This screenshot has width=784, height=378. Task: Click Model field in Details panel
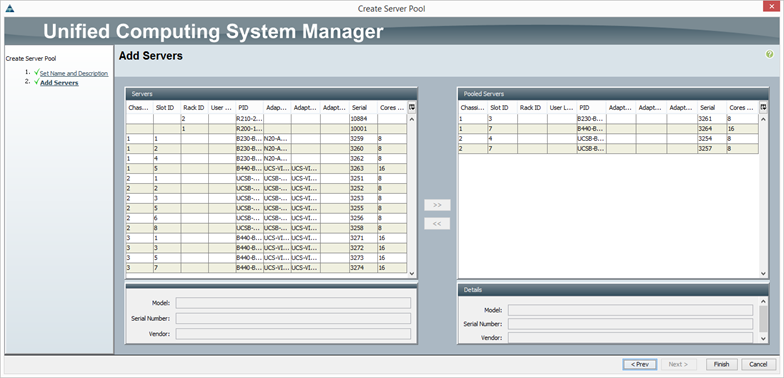point(630,310)
